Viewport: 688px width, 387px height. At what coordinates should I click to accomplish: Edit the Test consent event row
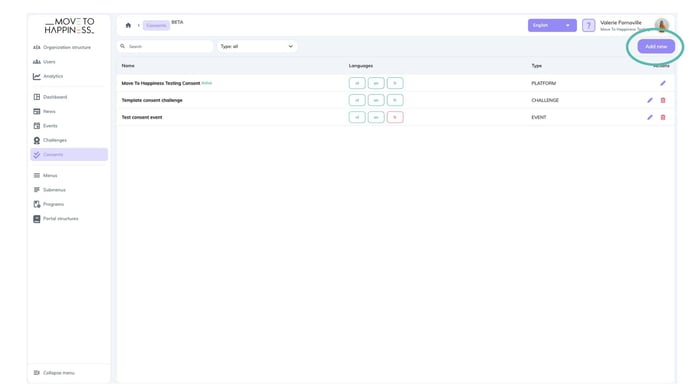[x=650, y=117]
